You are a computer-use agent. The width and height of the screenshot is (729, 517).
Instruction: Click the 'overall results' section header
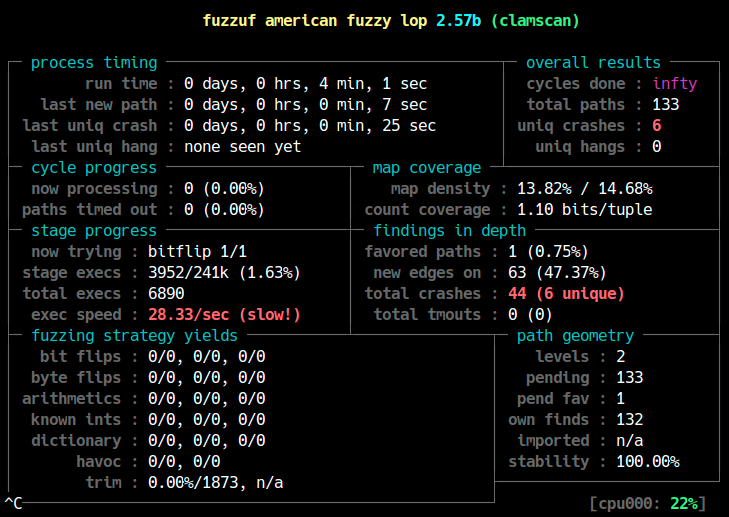(593, 63)
